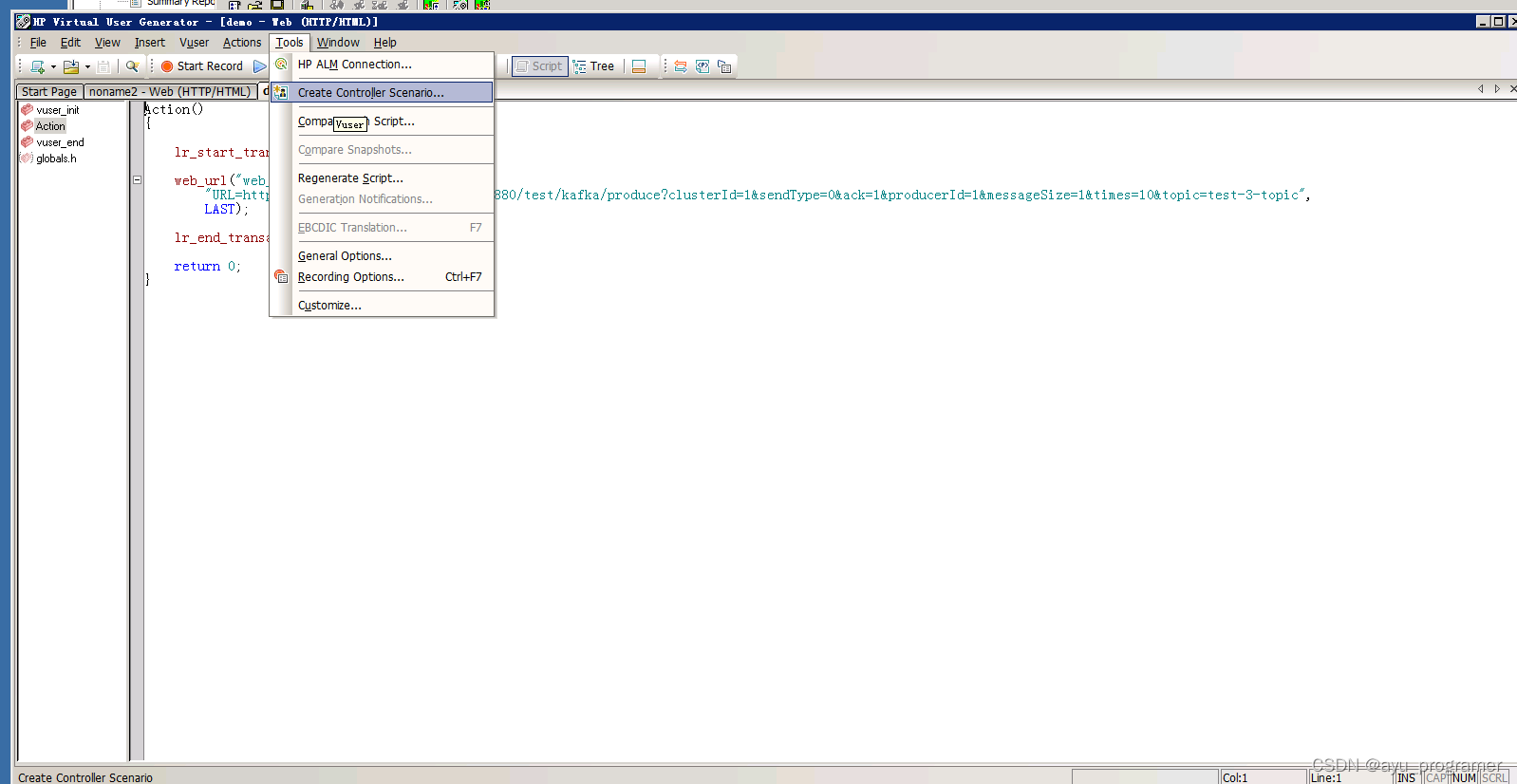Click the Line:1 status bar field
This screenshot has width=1517, height=784.
[1350, 777]
